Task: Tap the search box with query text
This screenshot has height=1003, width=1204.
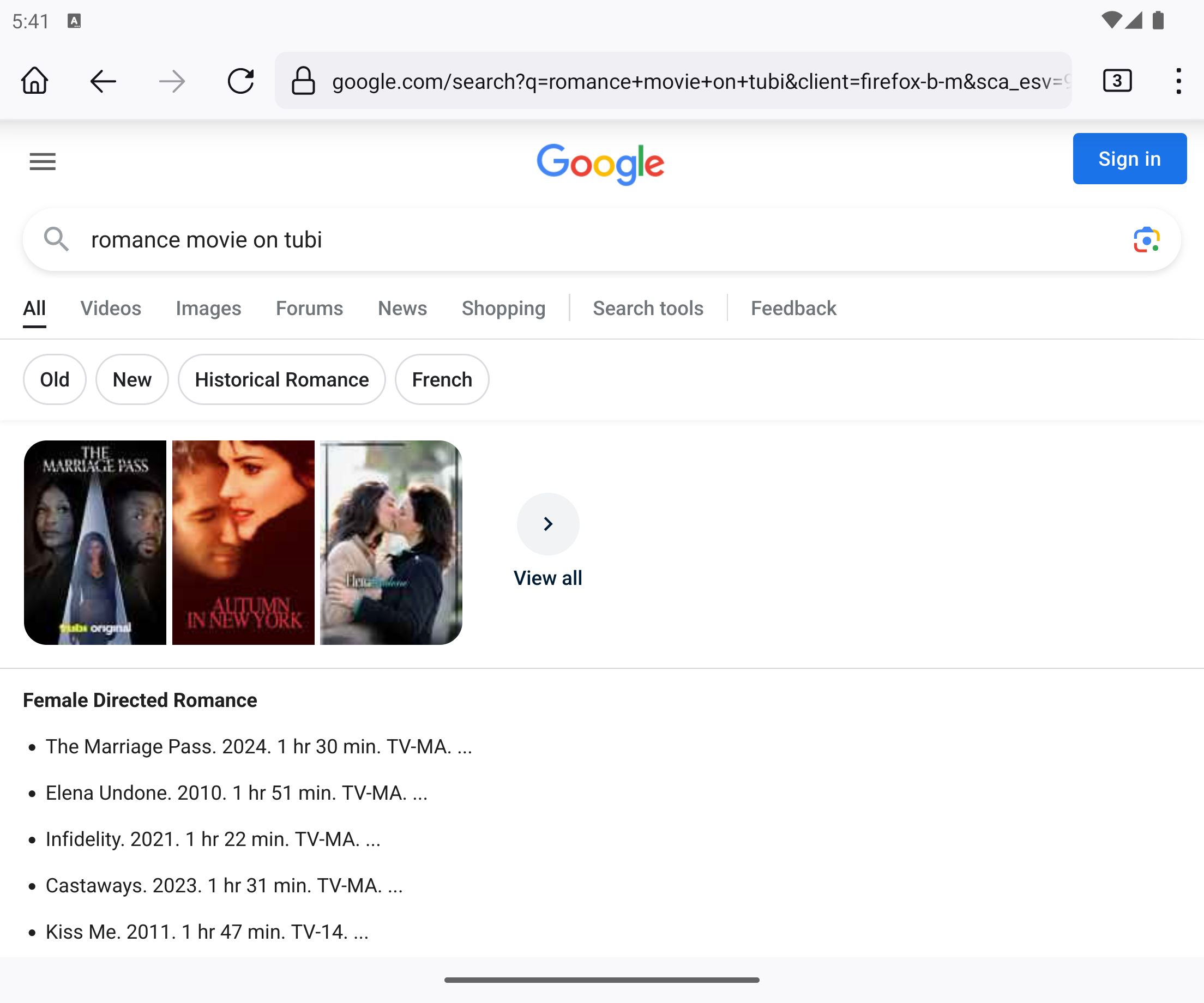Action: point(602,239)
